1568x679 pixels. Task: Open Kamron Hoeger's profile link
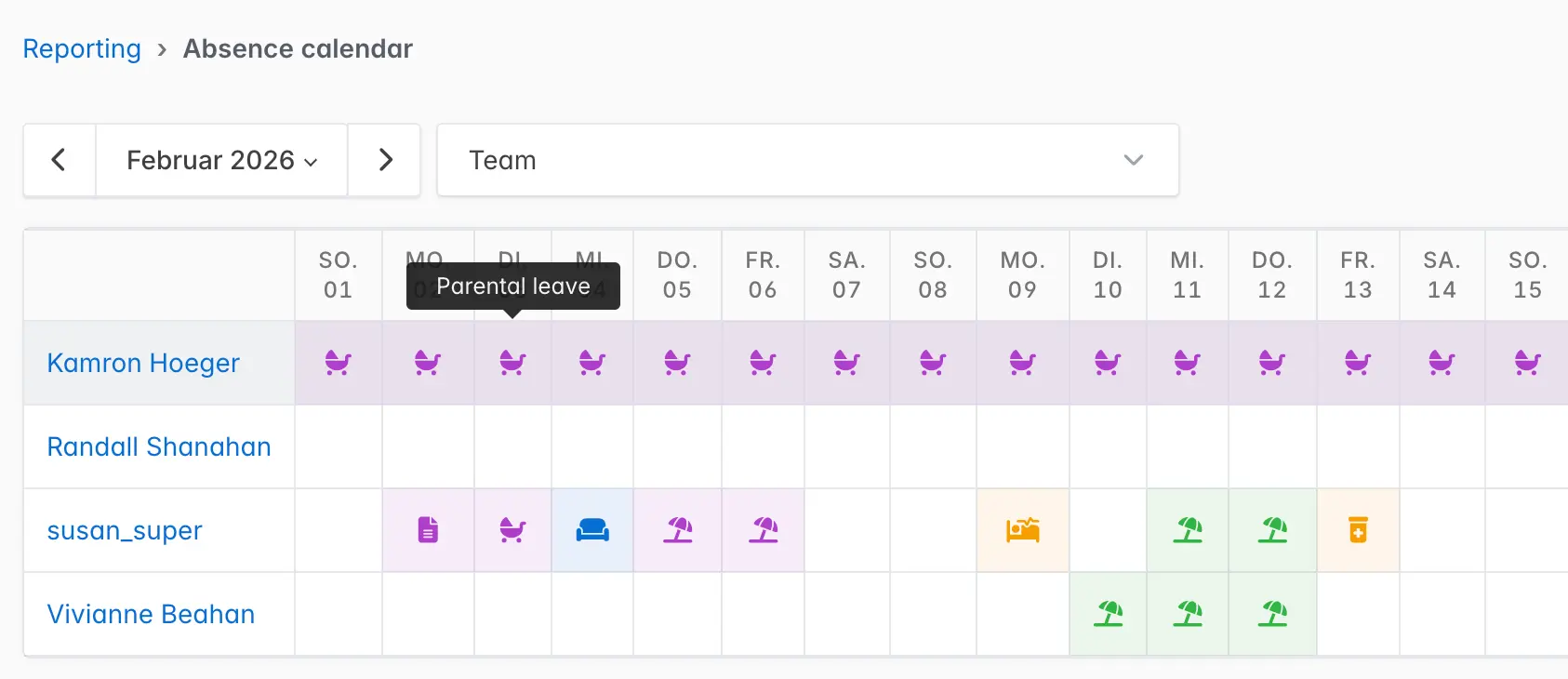pyautogui.click(x=143, y=363)
